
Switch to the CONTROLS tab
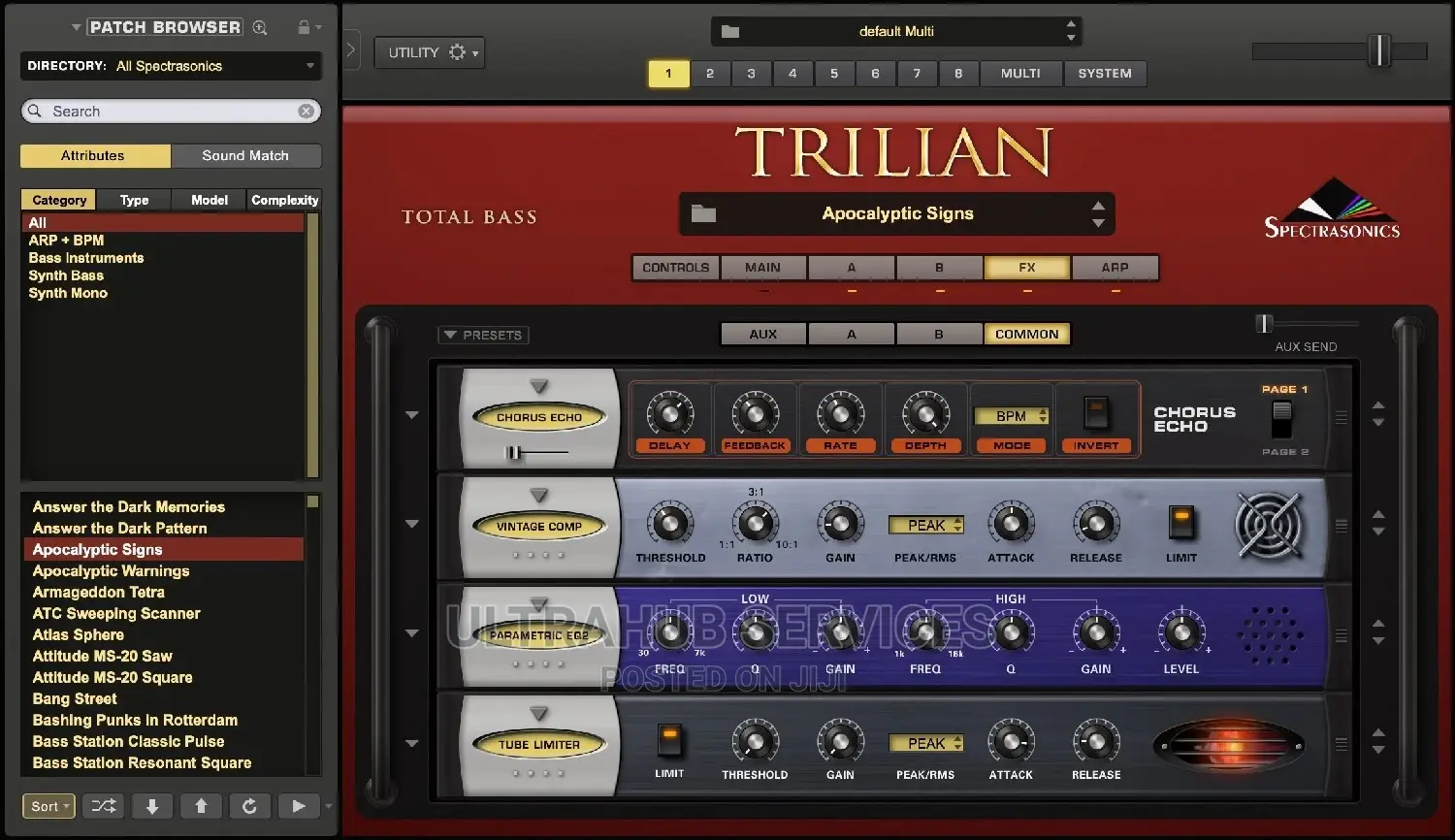(676, 268)
